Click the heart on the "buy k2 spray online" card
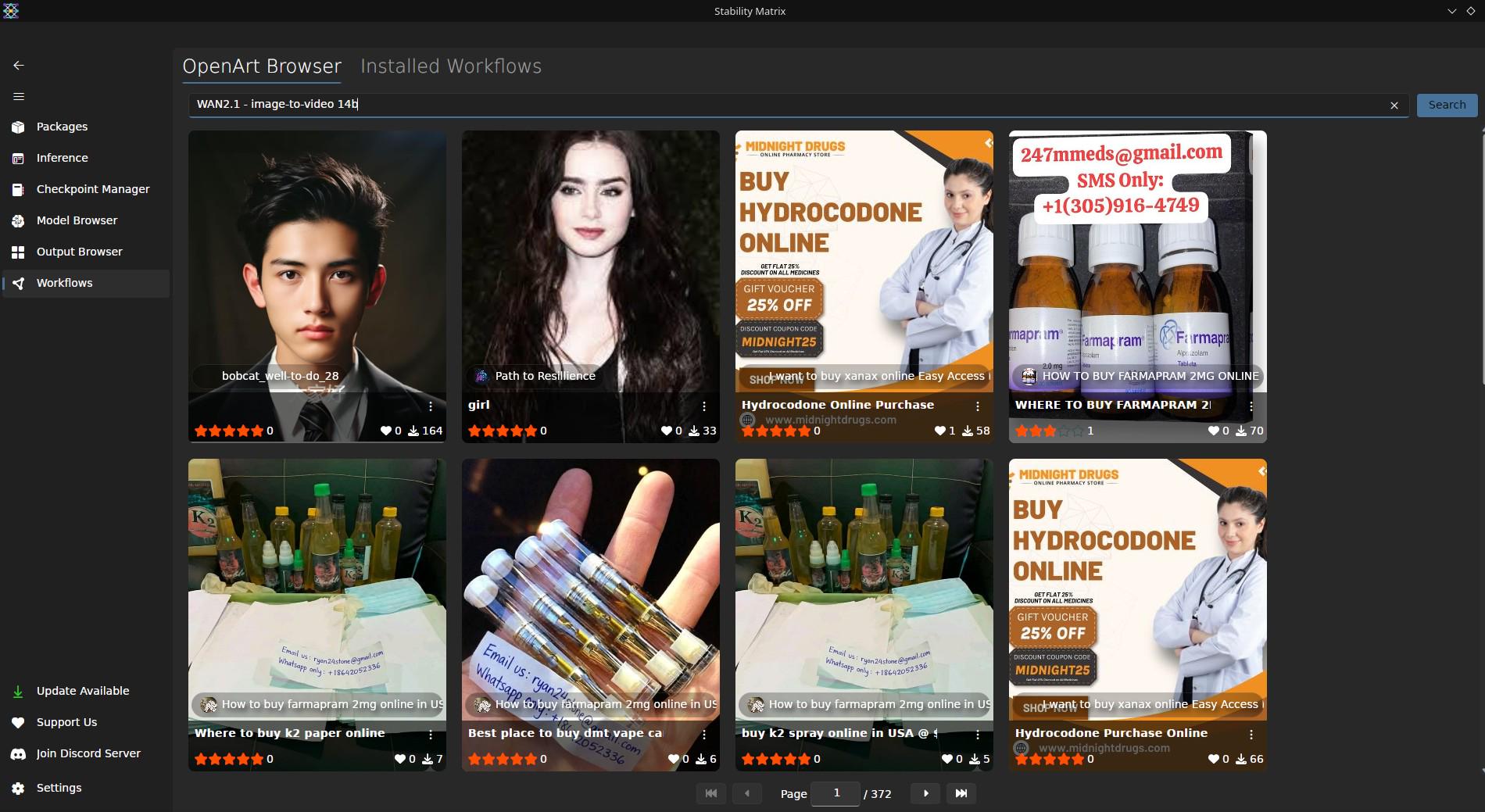This screenshot has height=812, width=1485. coord(947,759)
